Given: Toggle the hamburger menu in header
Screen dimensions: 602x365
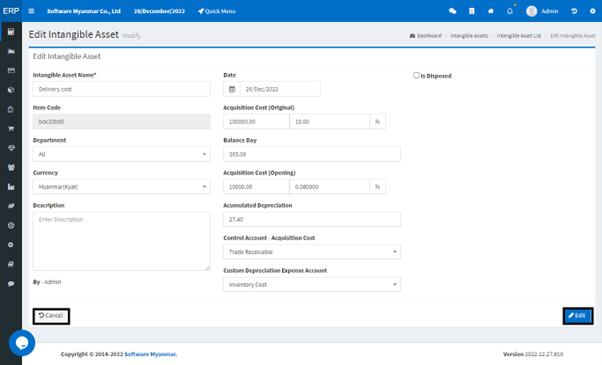Looking at the screenshot, I should pos(31,11).
